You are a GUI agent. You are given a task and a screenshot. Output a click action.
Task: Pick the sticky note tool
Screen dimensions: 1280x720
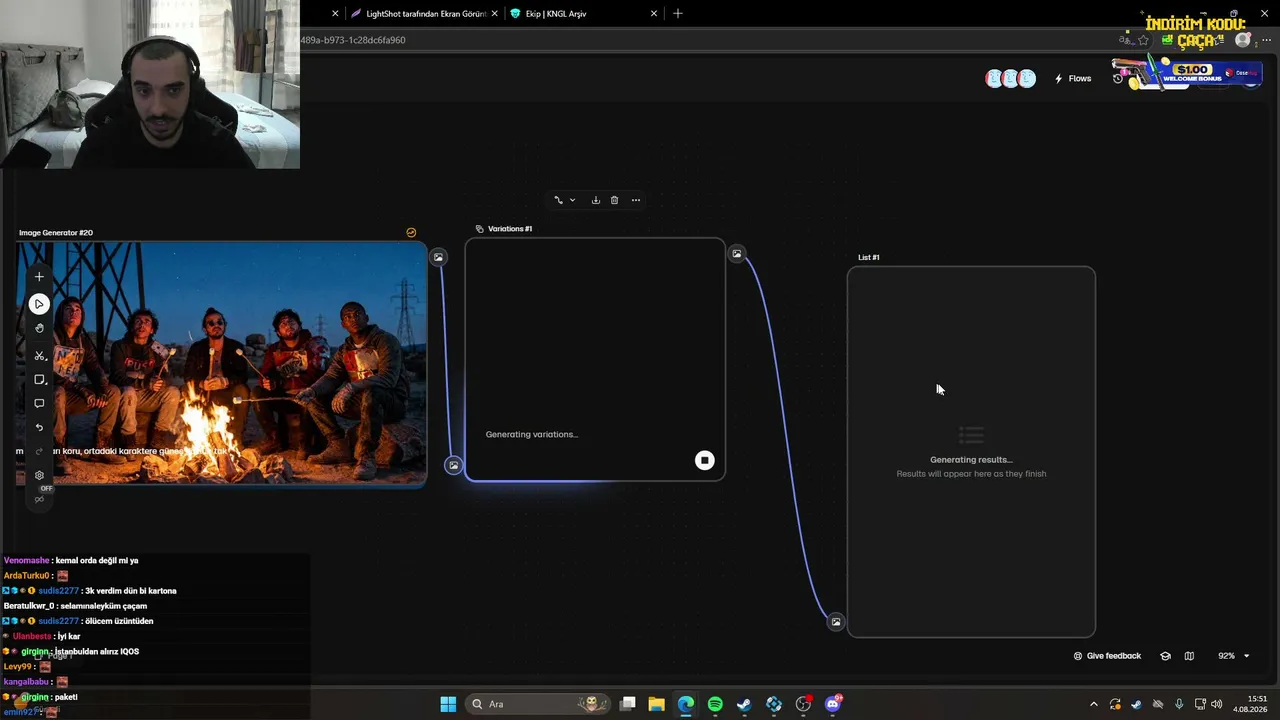pyautogui.click(x=39, y=380)
